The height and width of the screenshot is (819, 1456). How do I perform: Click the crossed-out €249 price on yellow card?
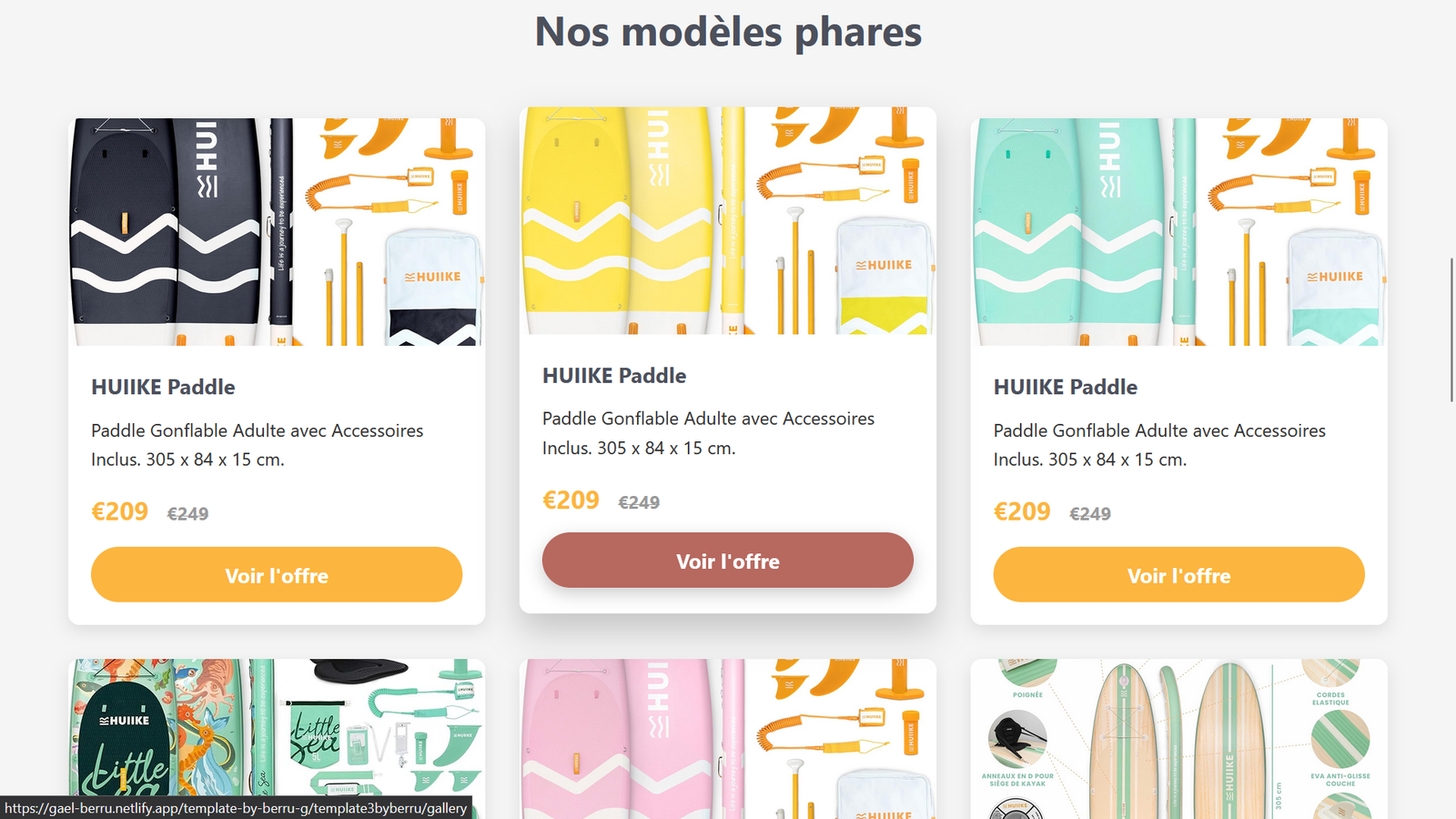coord(639,502)
